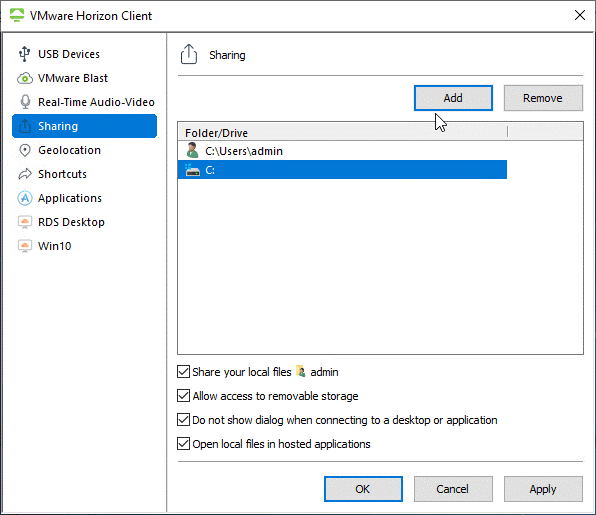Click the admin folder icon near Share local files
The height and width of the screenshot is (515, 596).
pos(301,371)
